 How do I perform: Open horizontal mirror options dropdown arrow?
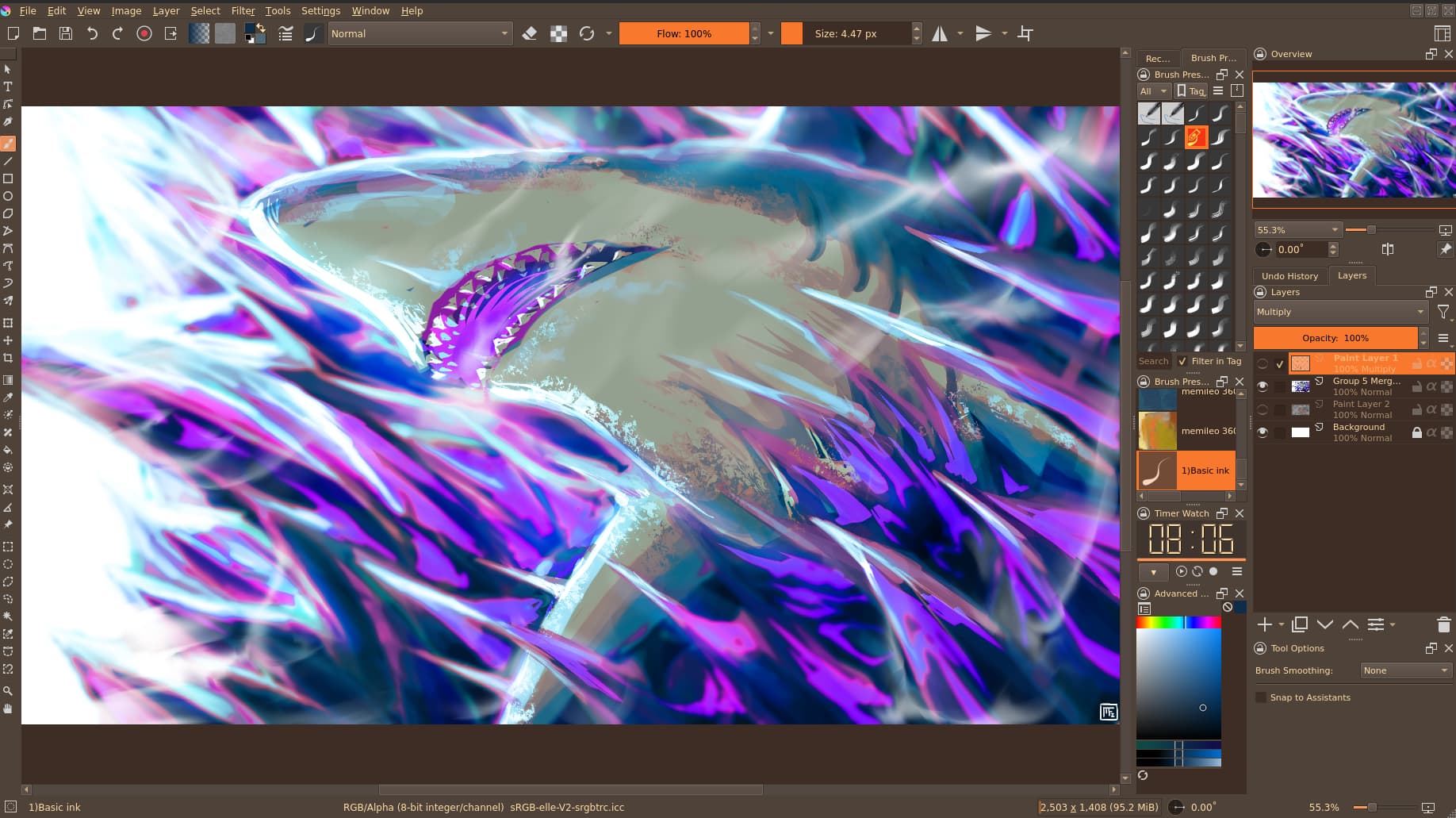(960, 33)
